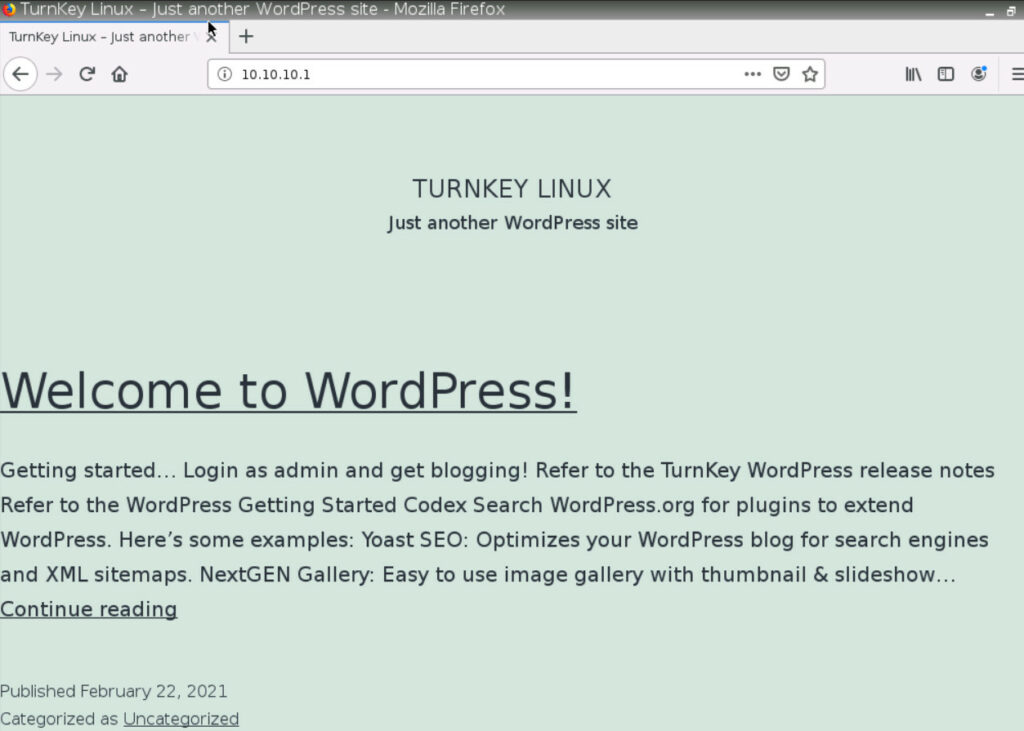Screen dimensions: 1024x731
Task: Close the TurnKey Linux tab
Action: click(x=211, y=37)
